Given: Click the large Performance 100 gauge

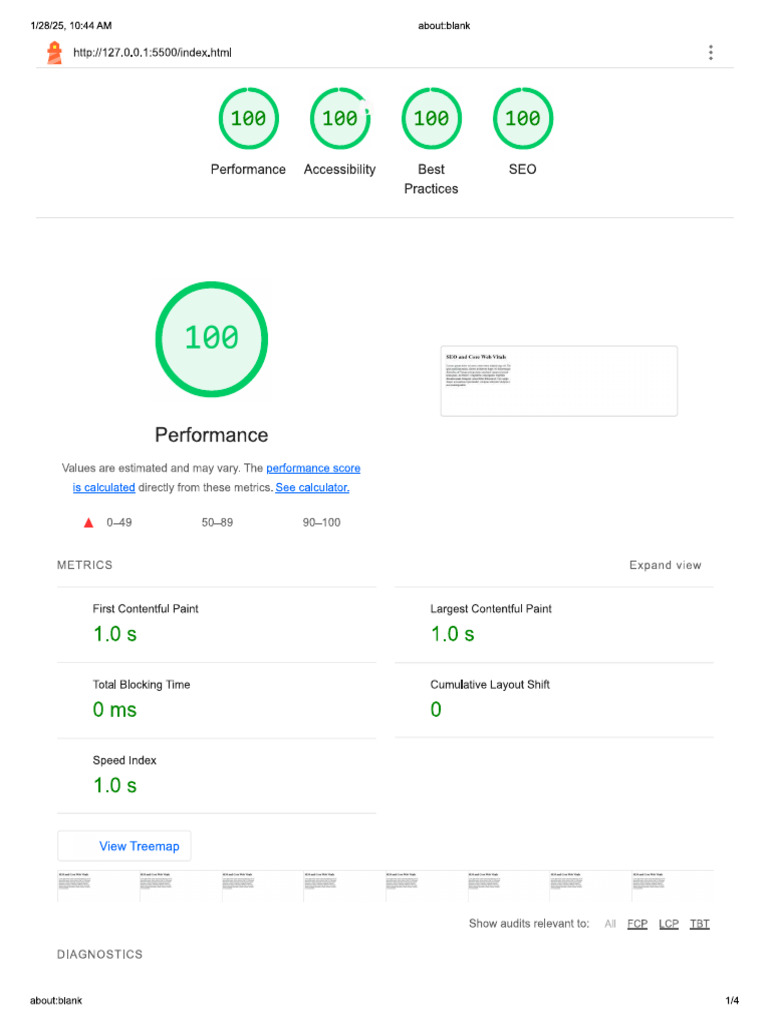Looking at the screenshot, I should coord(212,339).
